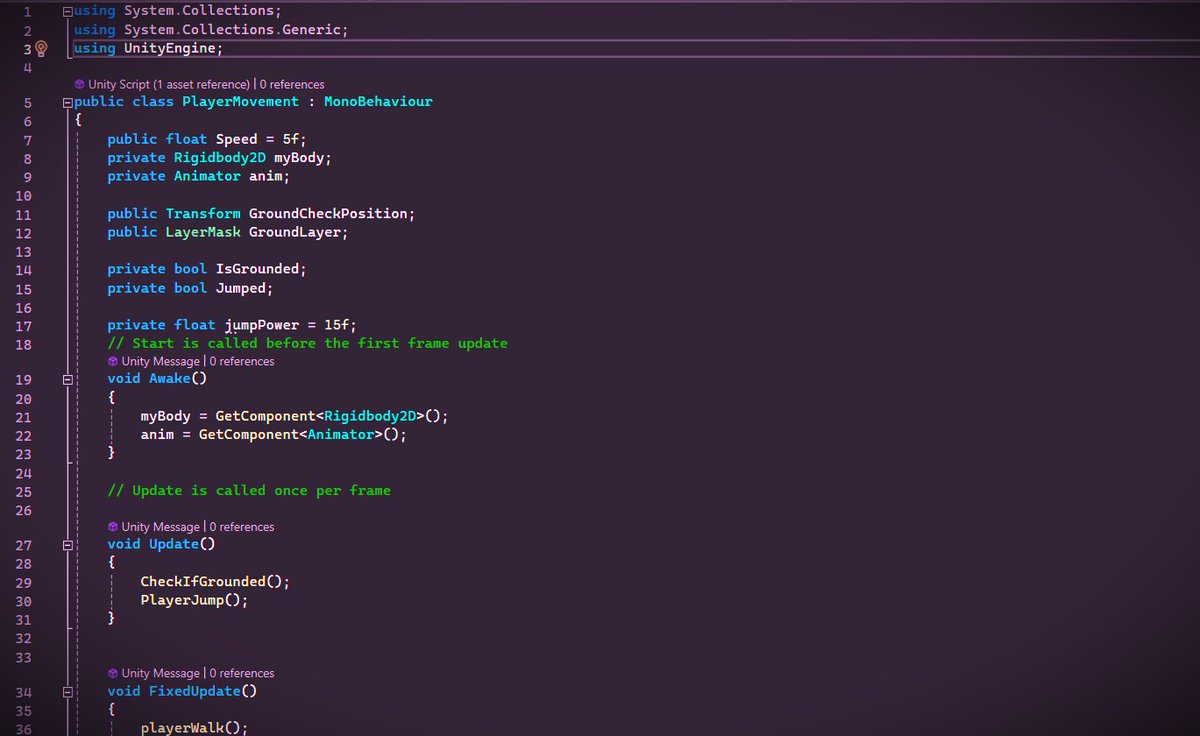This screenshot has height=736, width=1200.
Task: Click the 'IsGrounded' field
Action: coord(257,269)
